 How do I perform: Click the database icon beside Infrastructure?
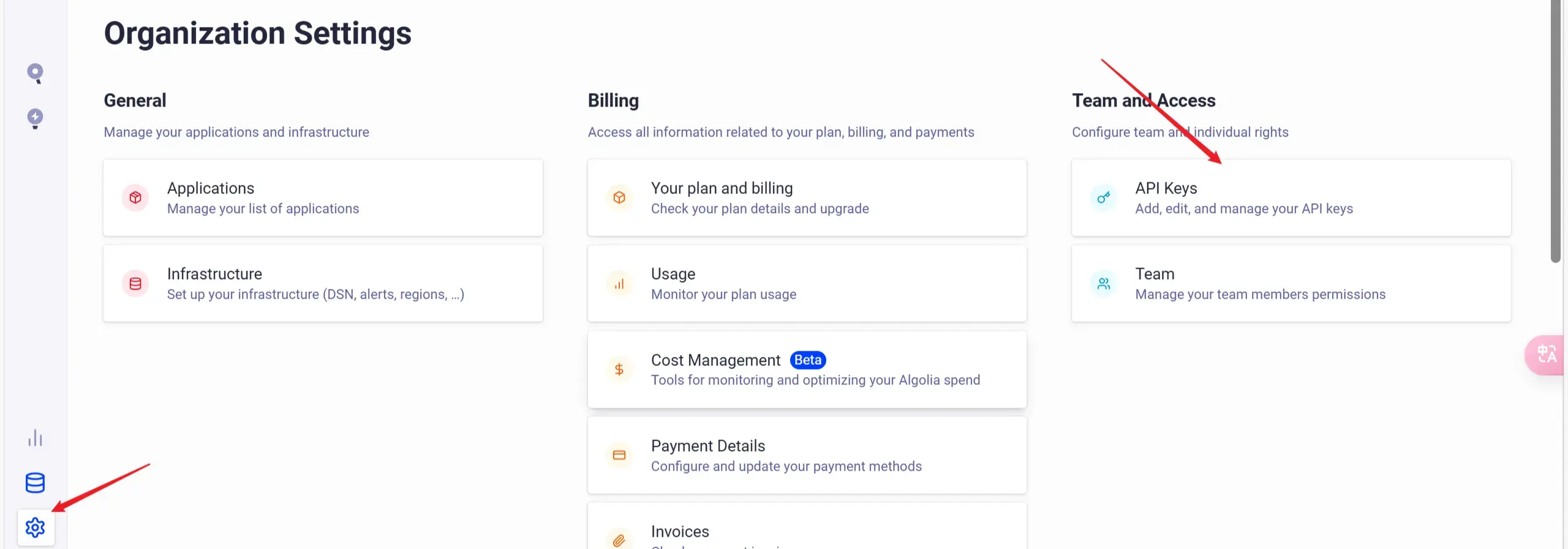pyautogui.click(x=135, y=283)
